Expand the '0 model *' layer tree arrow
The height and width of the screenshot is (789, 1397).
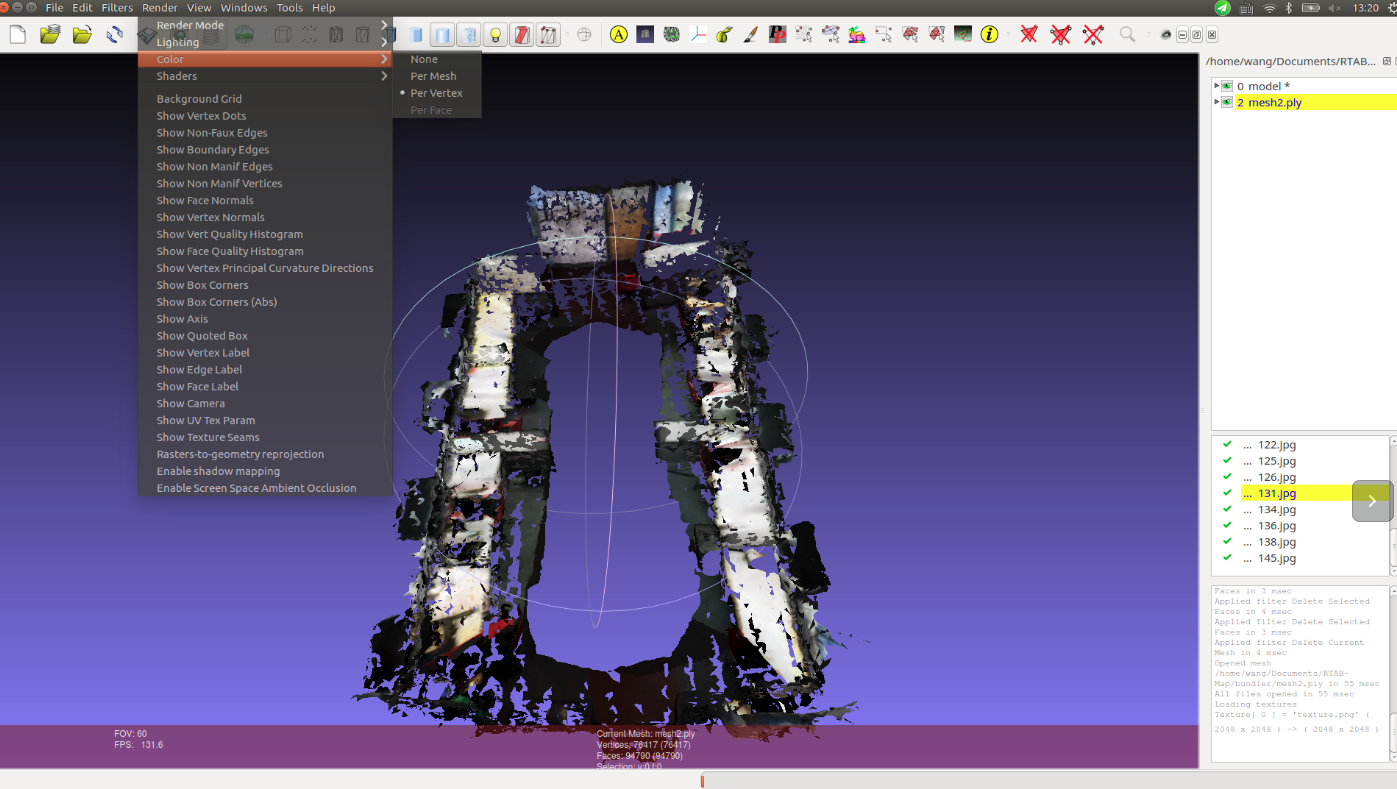coord(1216,86)
